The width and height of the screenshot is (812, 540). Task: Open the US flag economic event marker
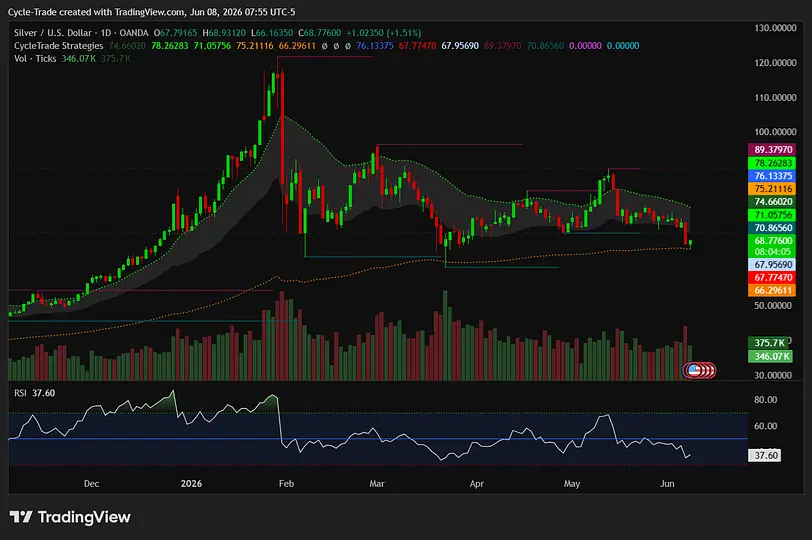[694, 370]
